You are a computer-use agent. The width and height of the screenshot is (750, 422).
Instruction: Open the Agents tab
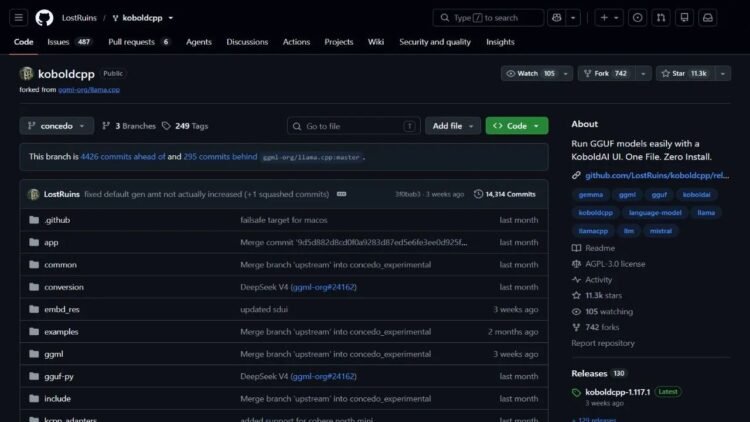tap(199, 42)
